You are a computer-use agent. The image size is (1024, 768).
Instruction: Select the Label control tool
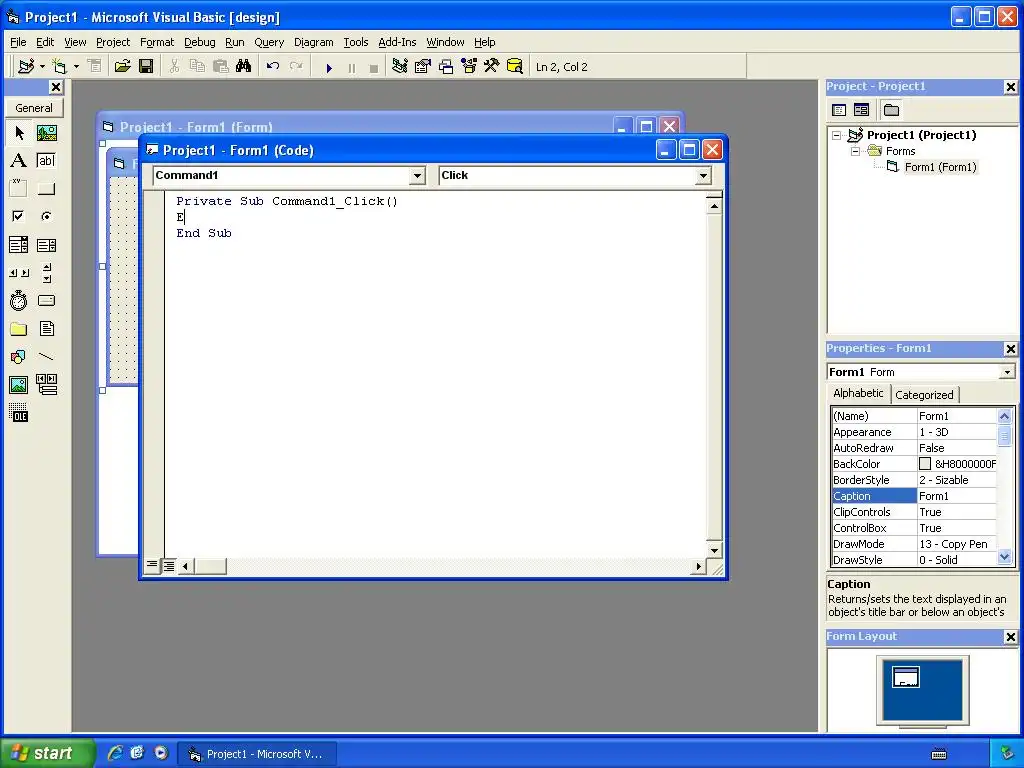click(x=19, y=161)
